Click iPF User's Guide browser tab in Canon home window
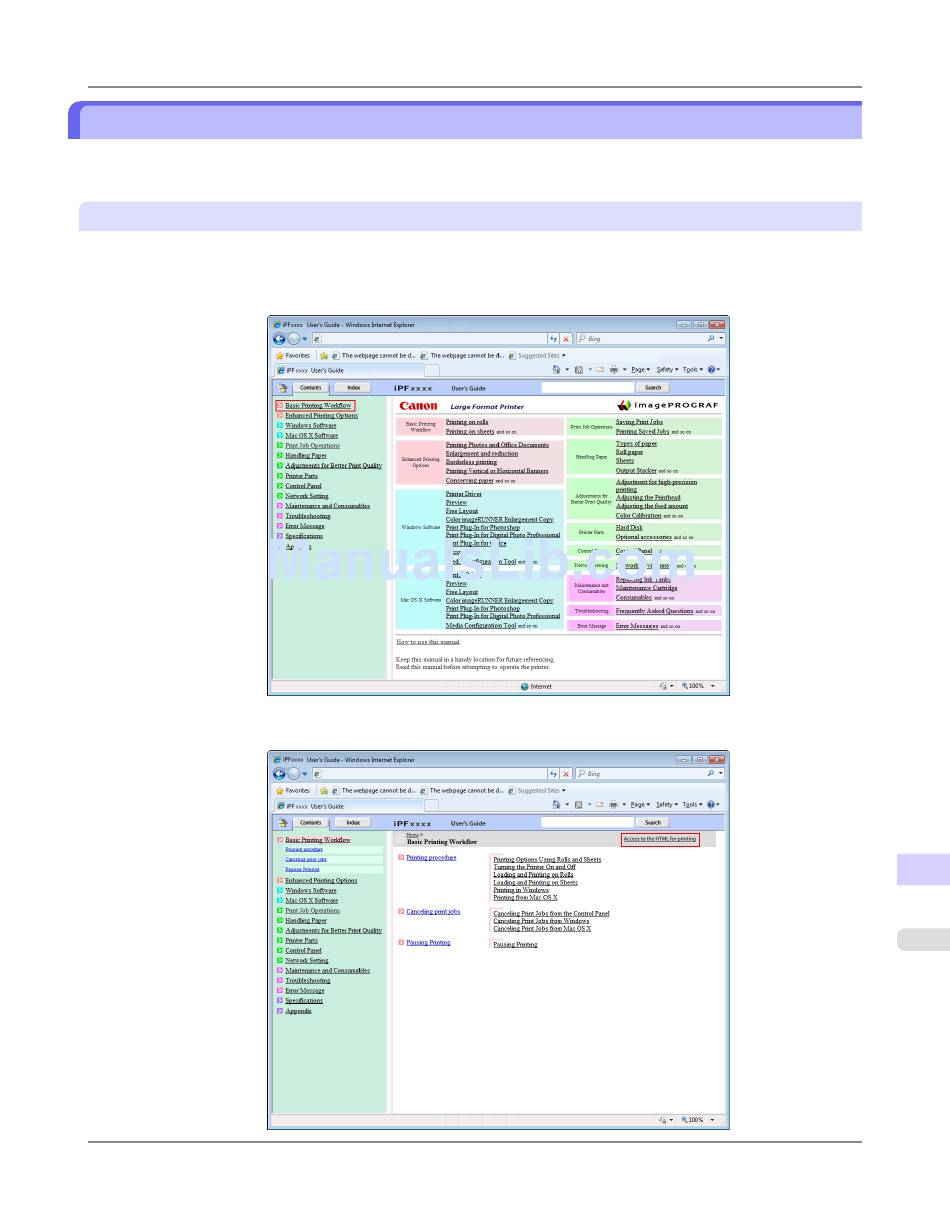This screenshot has width=950, height=1229. click(x=348, y=370)
